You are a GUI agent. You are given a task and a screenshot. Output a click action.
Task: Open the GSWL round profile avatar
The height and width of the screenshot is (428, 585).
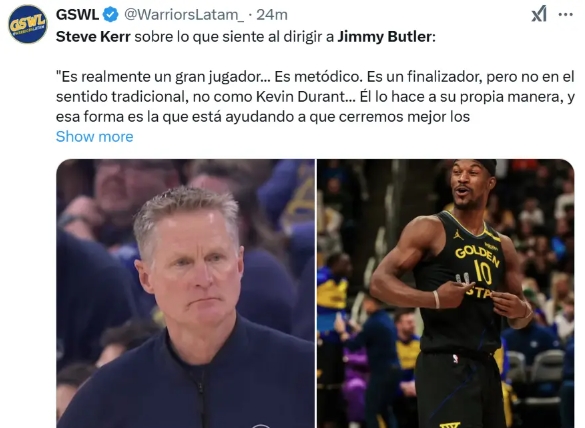point(28,24)
